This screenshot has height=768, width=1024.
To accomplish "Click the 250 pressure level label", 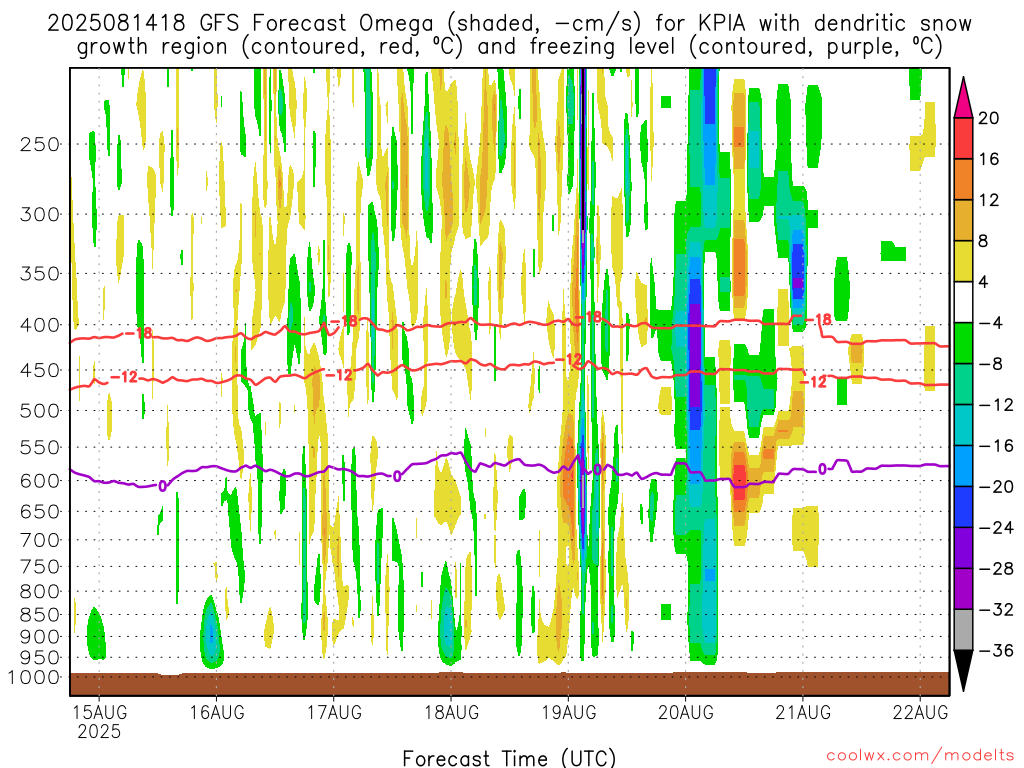I will [40, 144].
